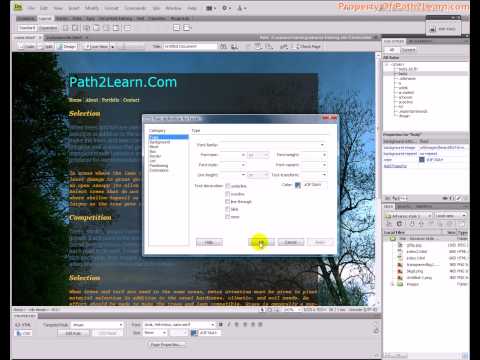Click the Connect to remote host icon

389,224
